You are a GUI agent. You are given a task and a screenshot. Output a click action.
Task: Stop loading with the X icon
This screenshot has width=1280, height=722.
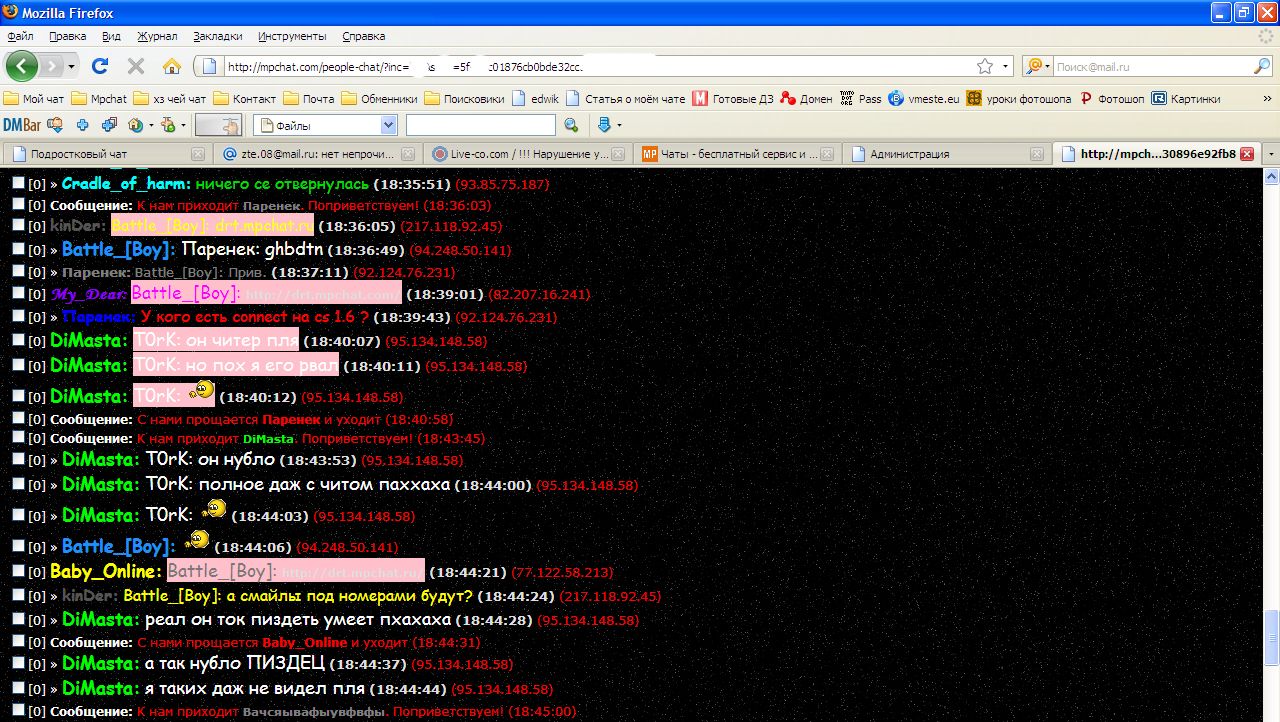click(136, 66)
